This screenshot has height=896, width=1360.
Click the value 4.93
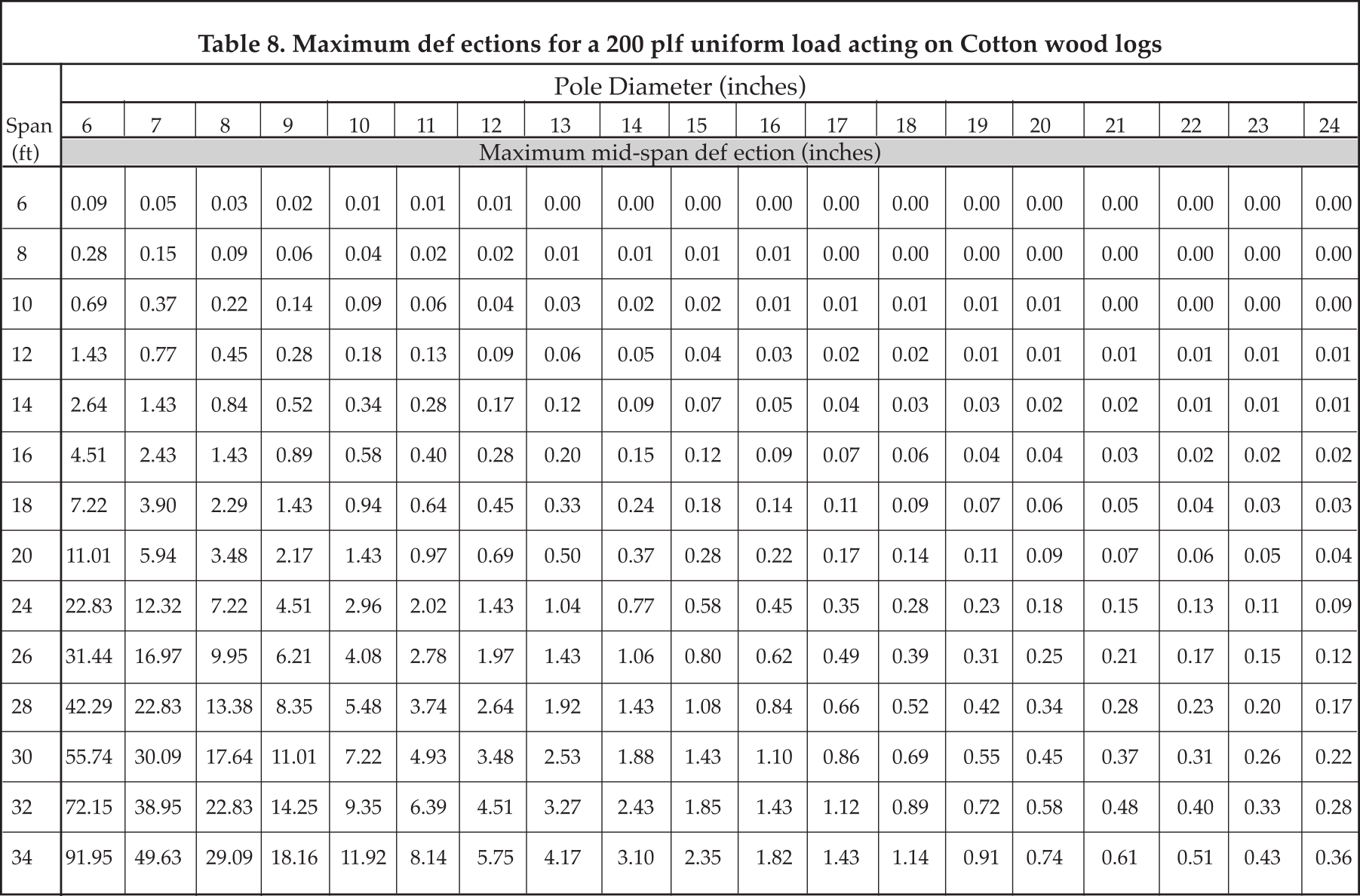[x=428, y=756]
